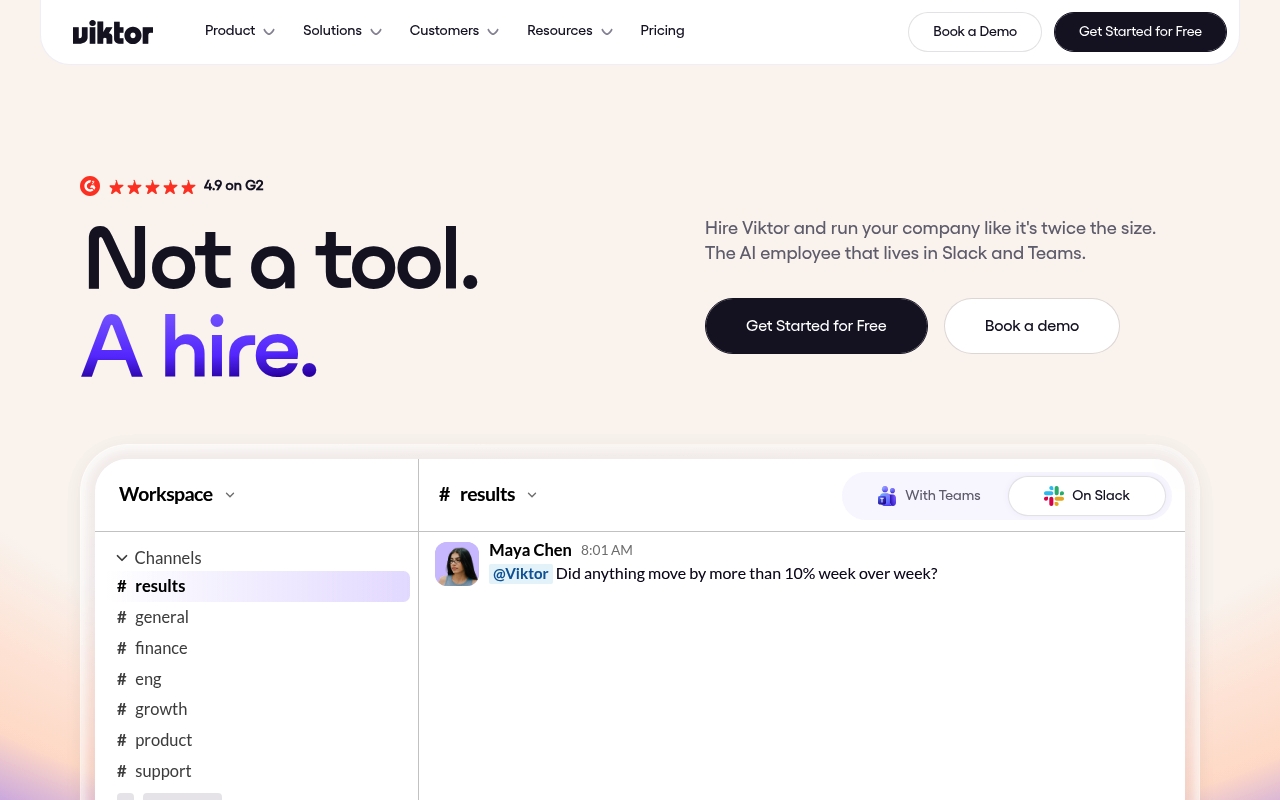Open the Workspace dropdown
This screenshot has height=800, width=1280.
click(x=177, y=495)
